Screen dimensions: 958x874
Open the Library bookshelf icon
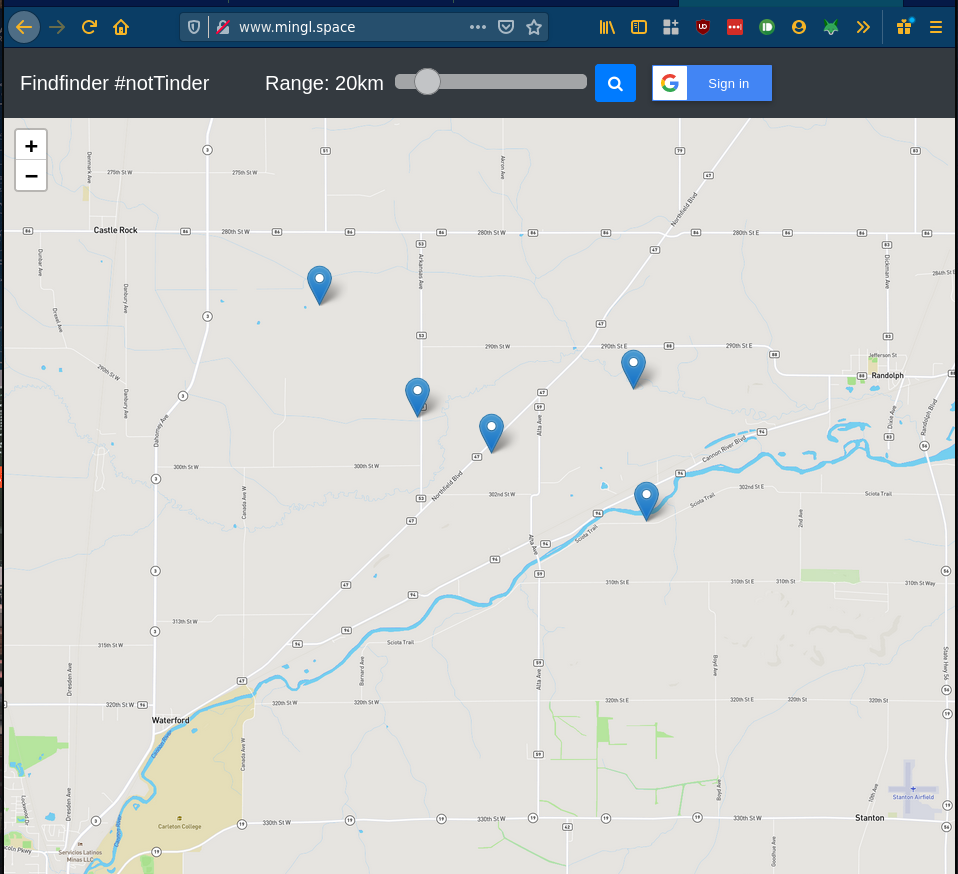(607, 27)
